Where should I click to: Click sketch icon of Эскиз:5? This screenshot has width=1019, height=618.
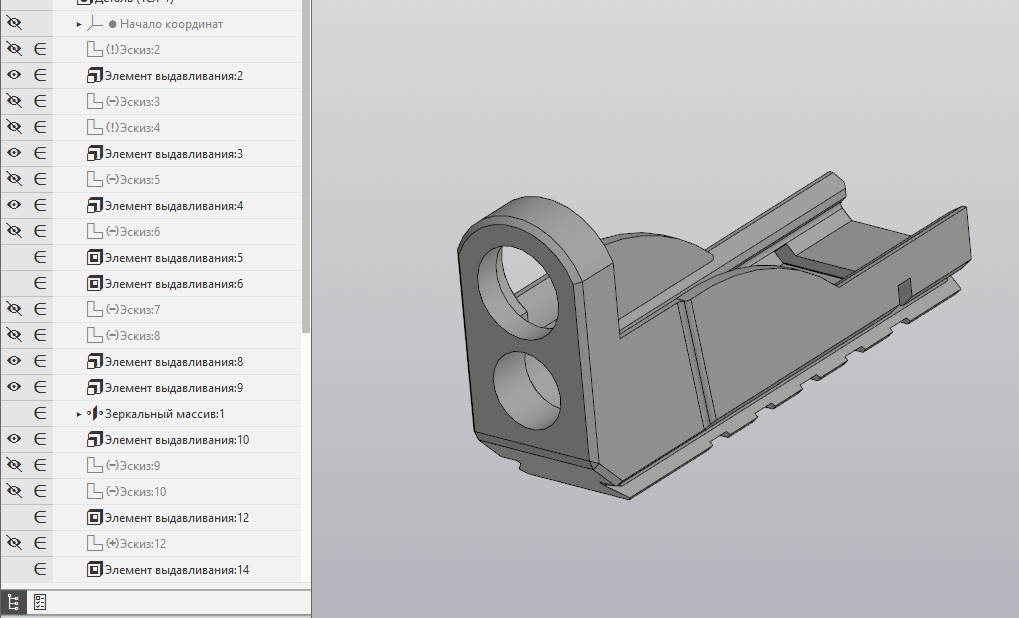(95, 179)
